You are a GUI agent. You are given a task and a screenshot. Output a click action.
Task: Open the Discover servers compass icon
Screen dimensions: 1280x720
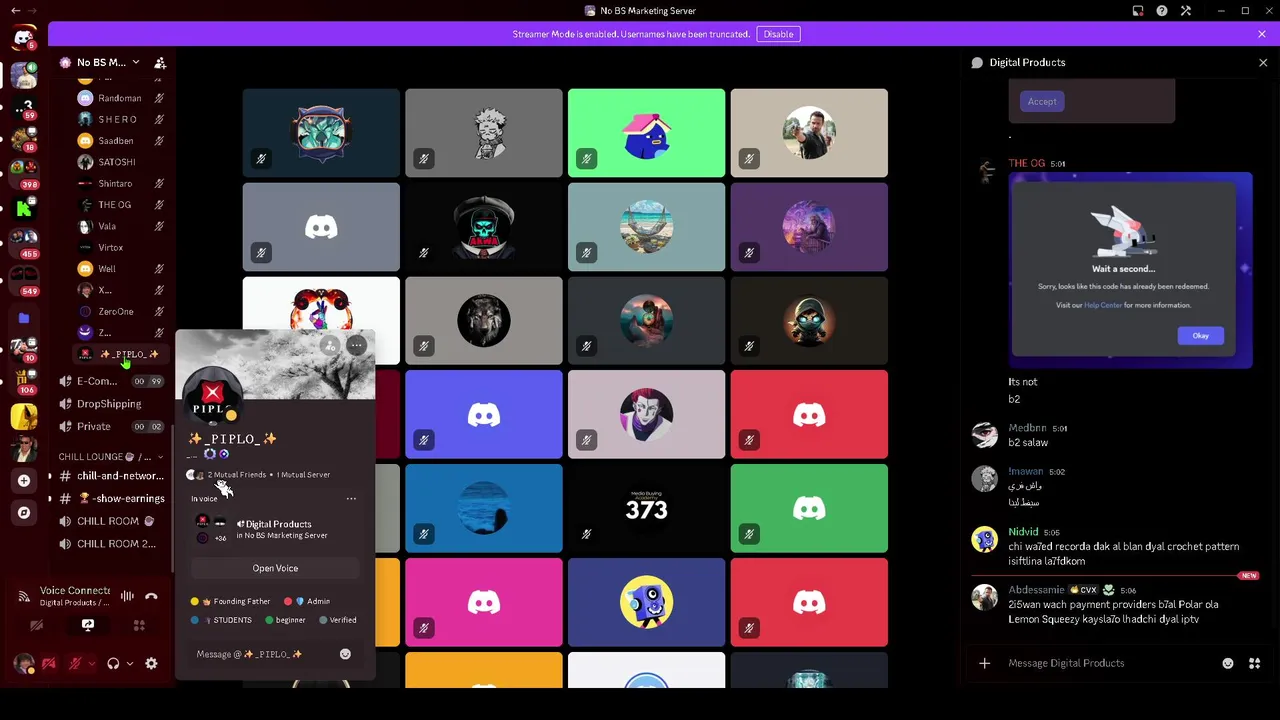click(x=24, y=513)
